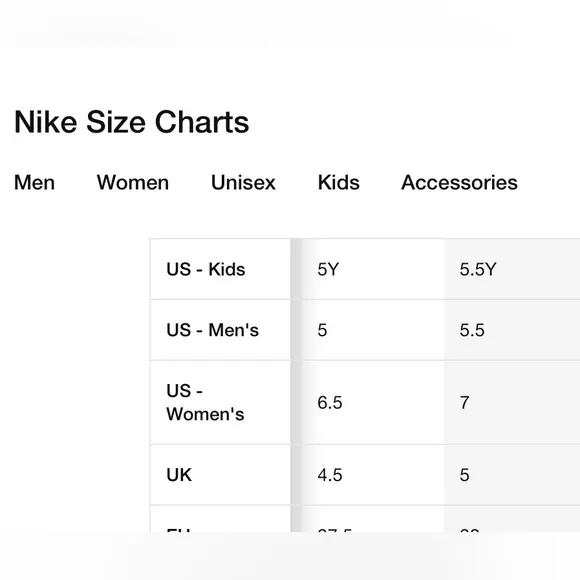
Task: Click the Women's size 6.5 cell
Action: (373, 402)
